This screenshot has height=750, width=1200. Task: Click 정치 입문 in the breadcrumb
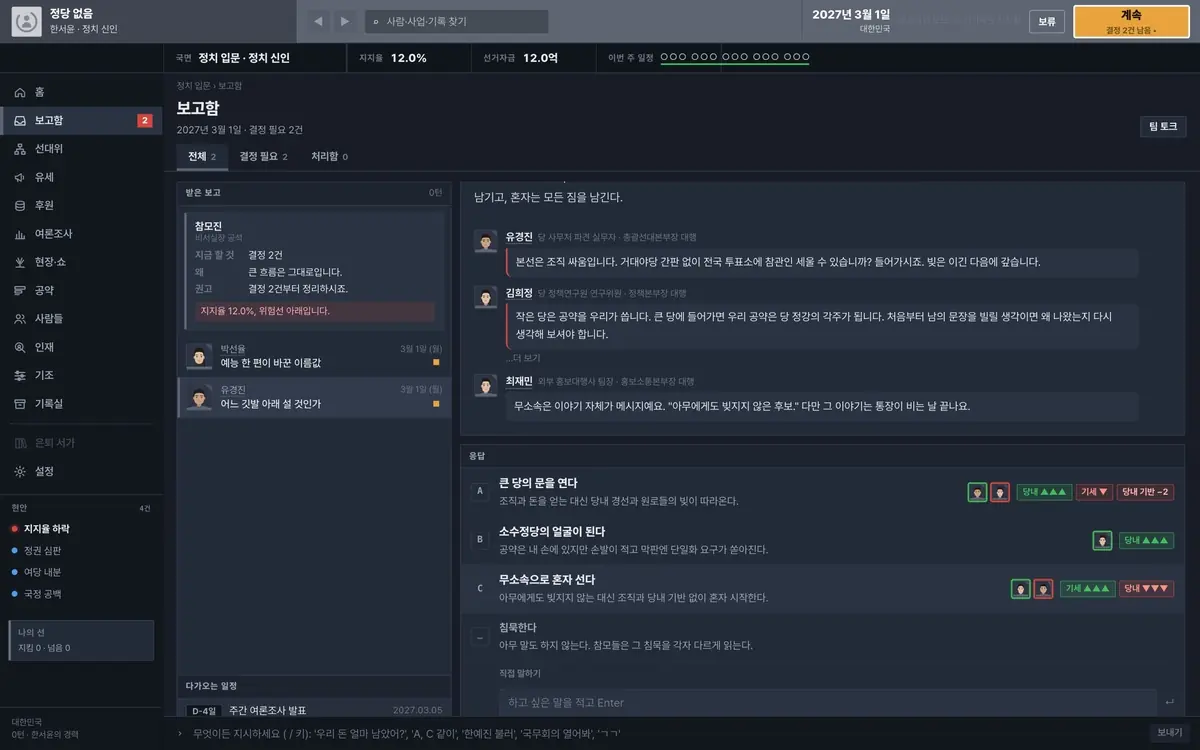coord(193,86)
